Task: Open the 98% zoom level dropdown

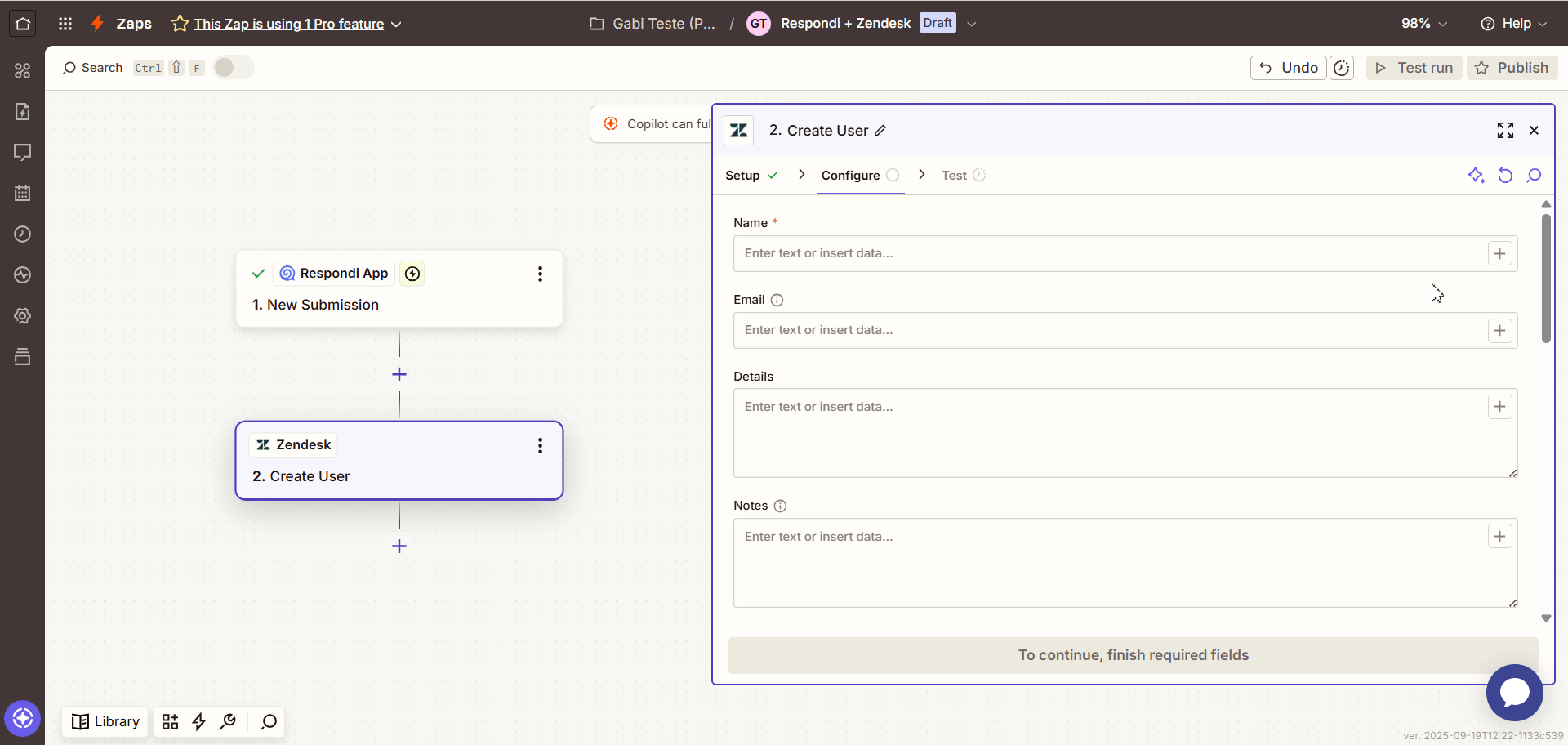Action: 1424,24
